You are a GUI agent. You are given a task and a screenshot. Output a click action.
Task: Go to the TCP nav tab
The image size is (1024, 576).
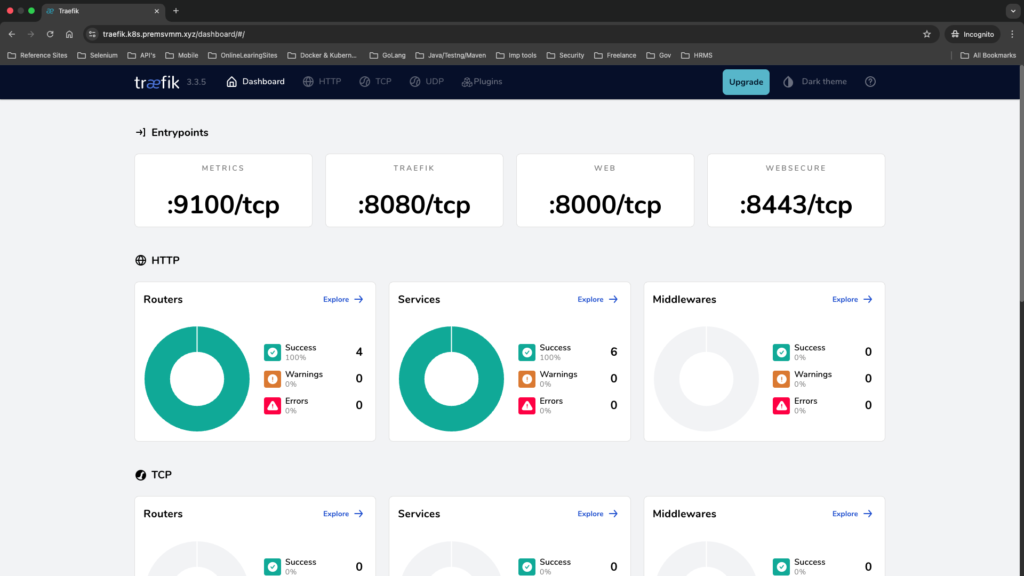click(x=376, y=82)
